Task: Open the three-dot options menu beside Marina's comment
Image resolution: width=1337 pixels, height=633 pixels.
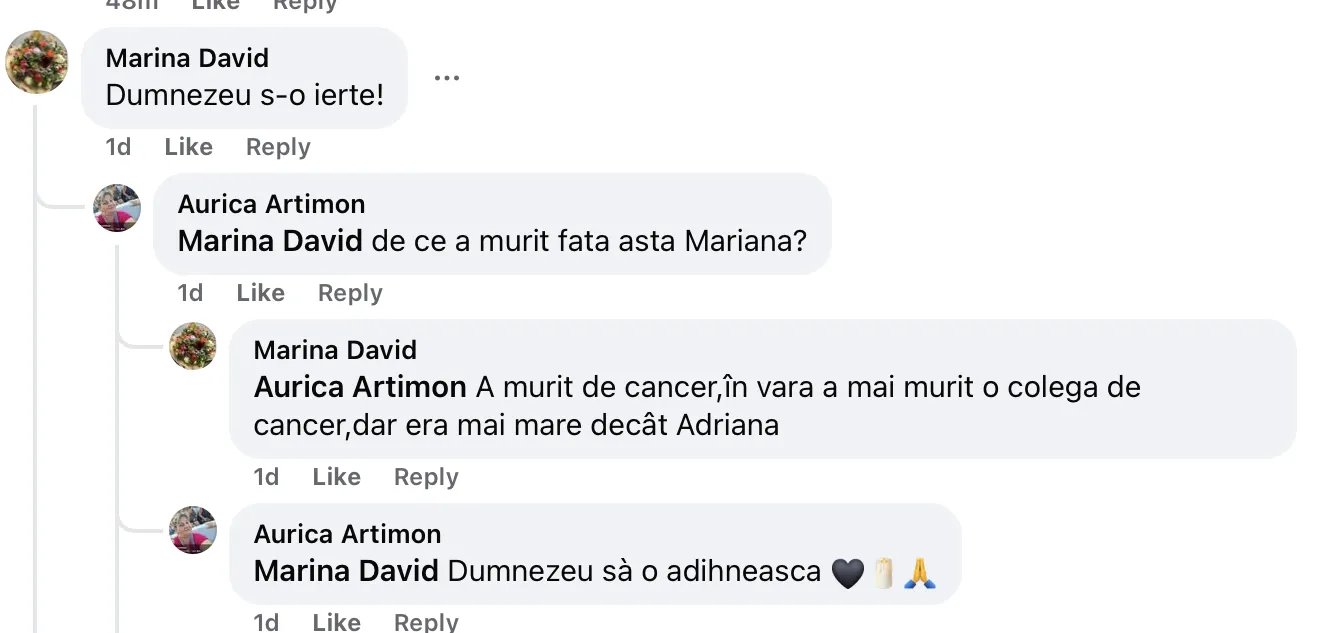Action: (447, 77)
